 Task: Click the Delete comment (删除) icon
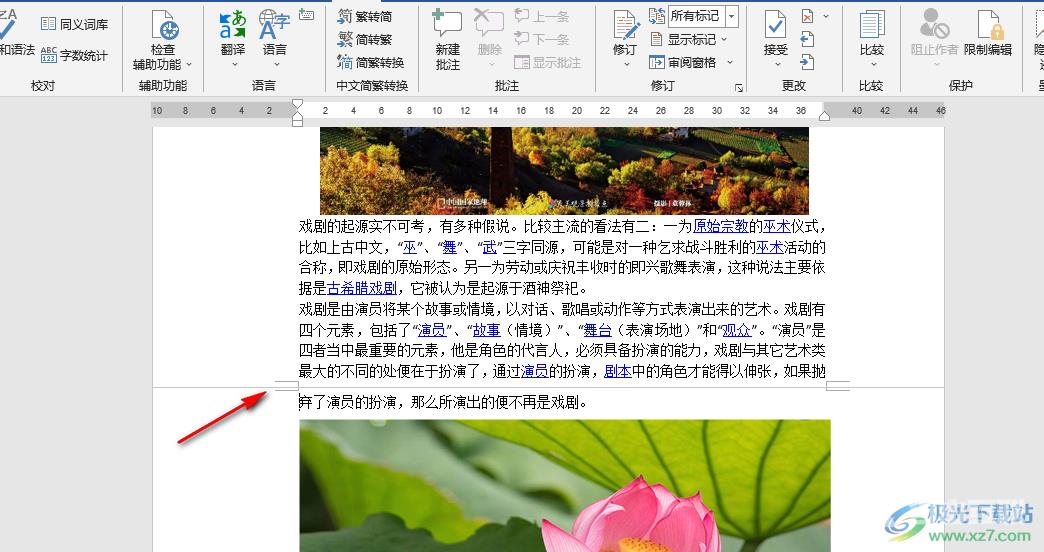tap(489, 24)
